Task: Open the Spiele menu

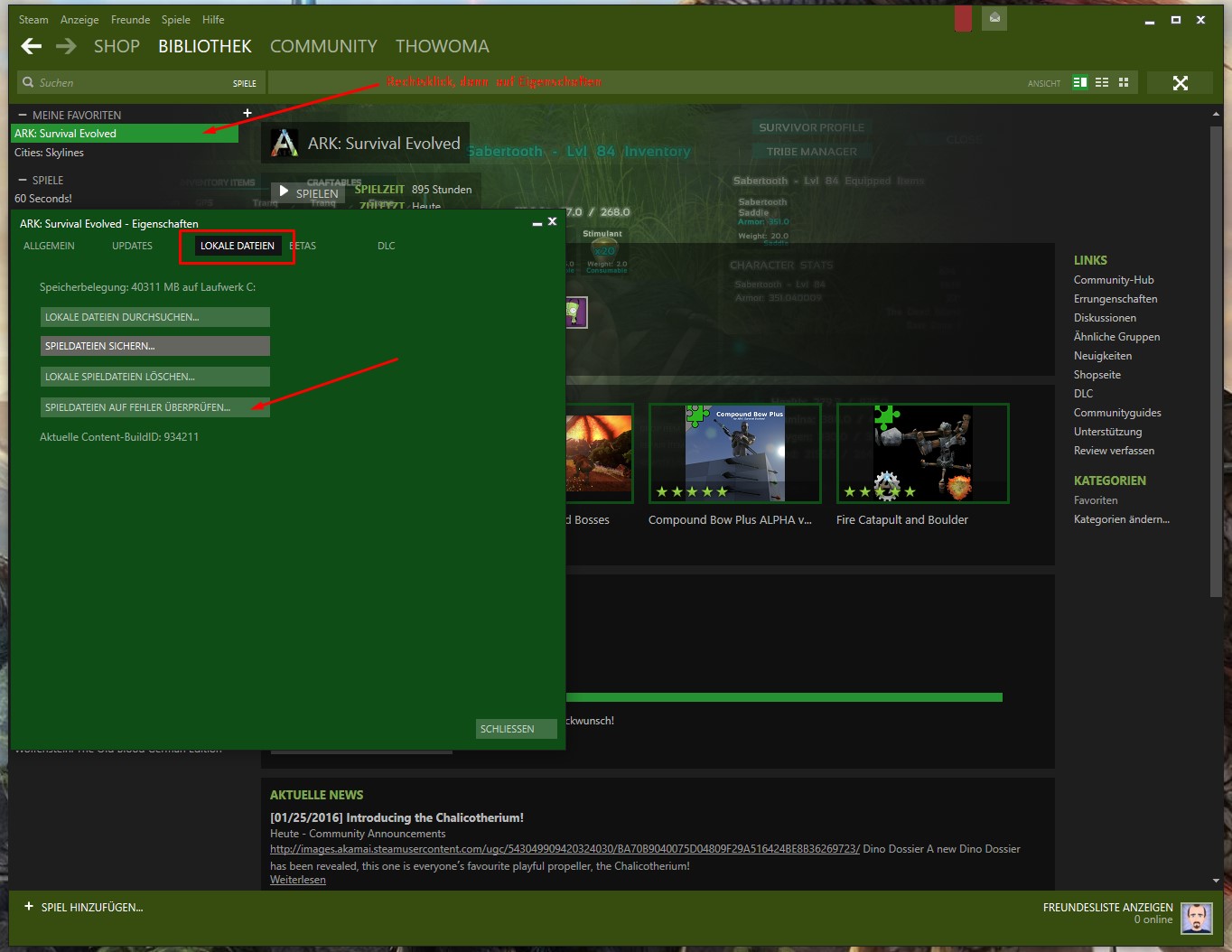Action: 176,20
